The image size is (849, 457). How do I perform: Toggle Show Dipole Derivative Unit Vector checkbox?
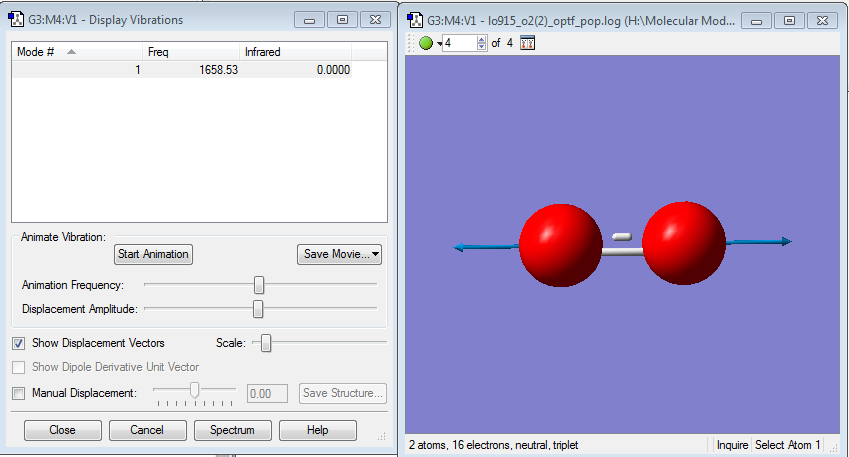(18, 367)
